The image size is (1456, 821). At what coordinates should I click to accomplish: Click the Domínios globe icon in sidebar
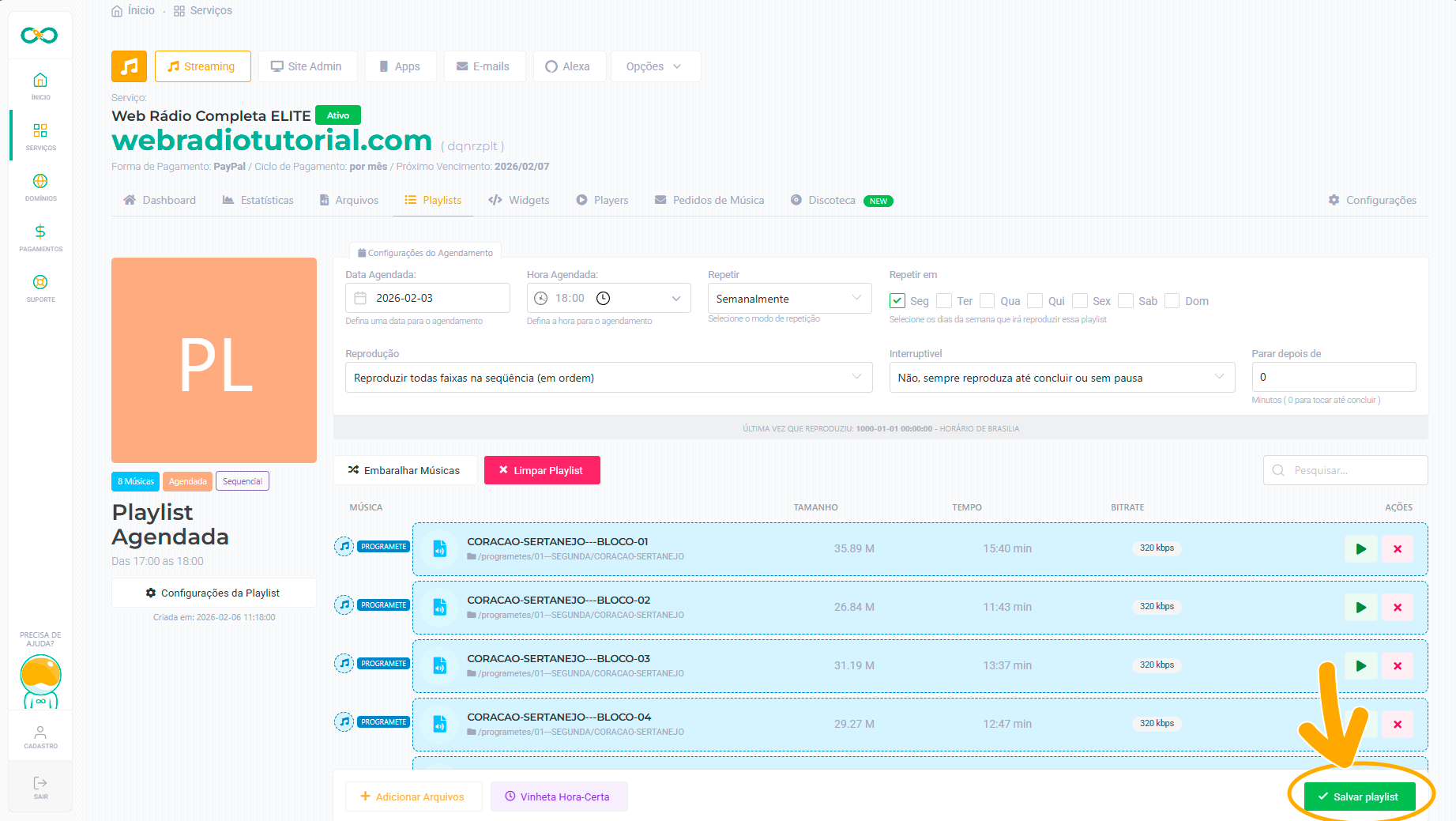coord(40,182)
